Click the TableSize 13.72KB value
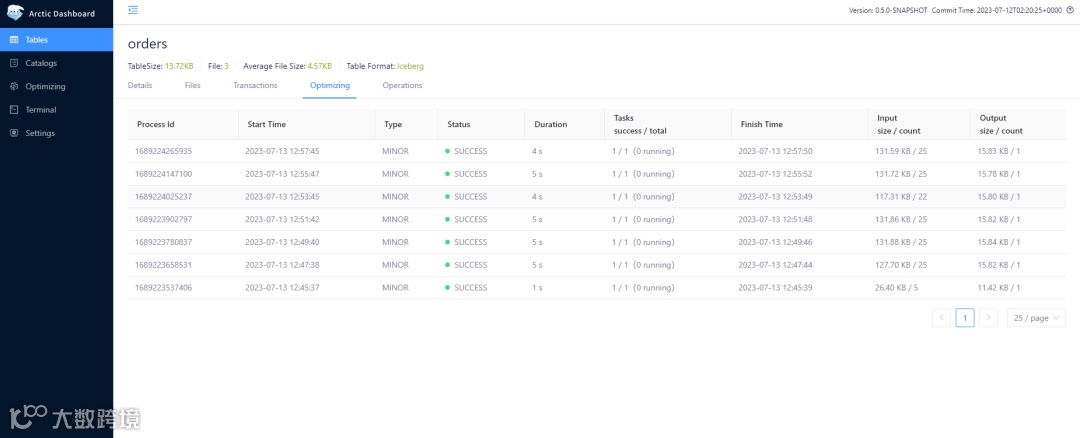Screen dimensions: 1080x438 tap(179, 66)
